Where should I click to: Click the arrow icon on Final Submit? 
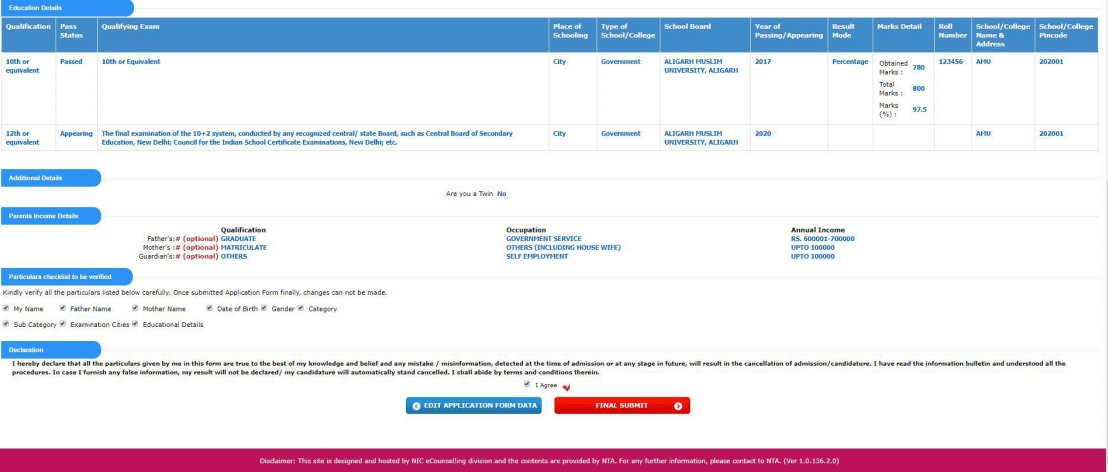678,406
